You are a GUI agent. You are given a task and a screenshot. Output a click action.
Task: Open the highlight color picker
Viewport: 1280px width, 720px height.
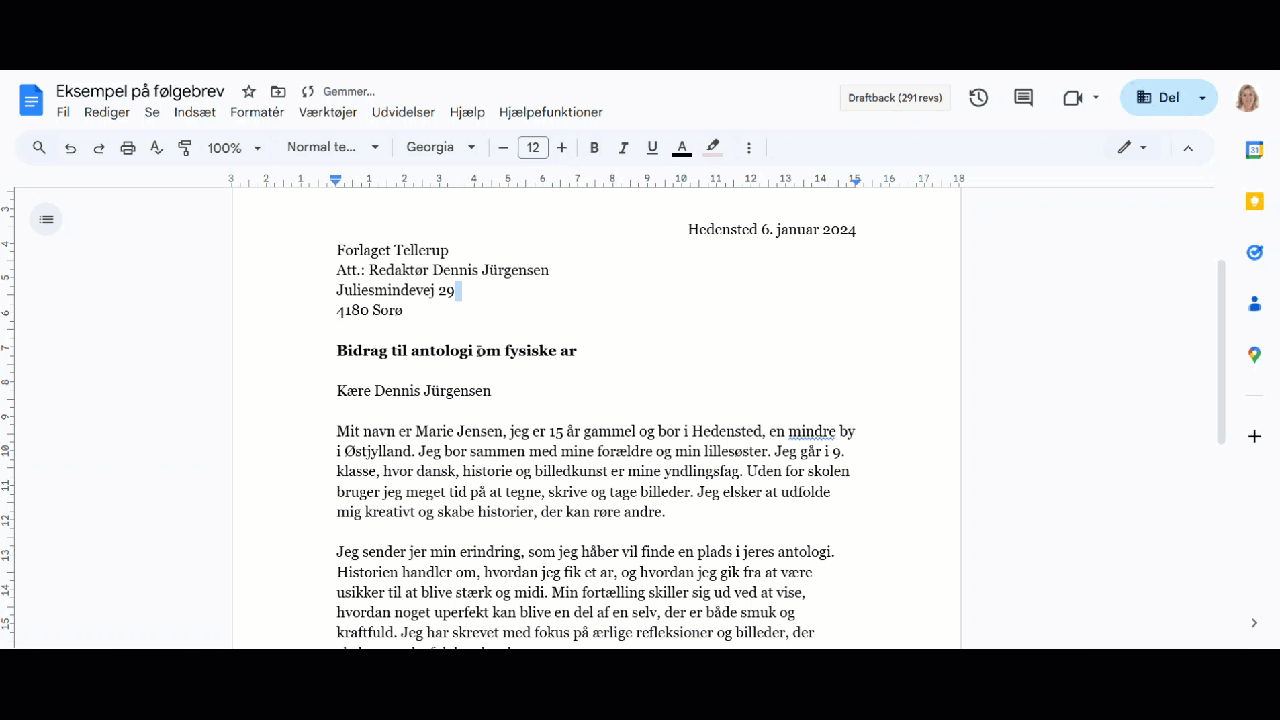click(713, 148)
